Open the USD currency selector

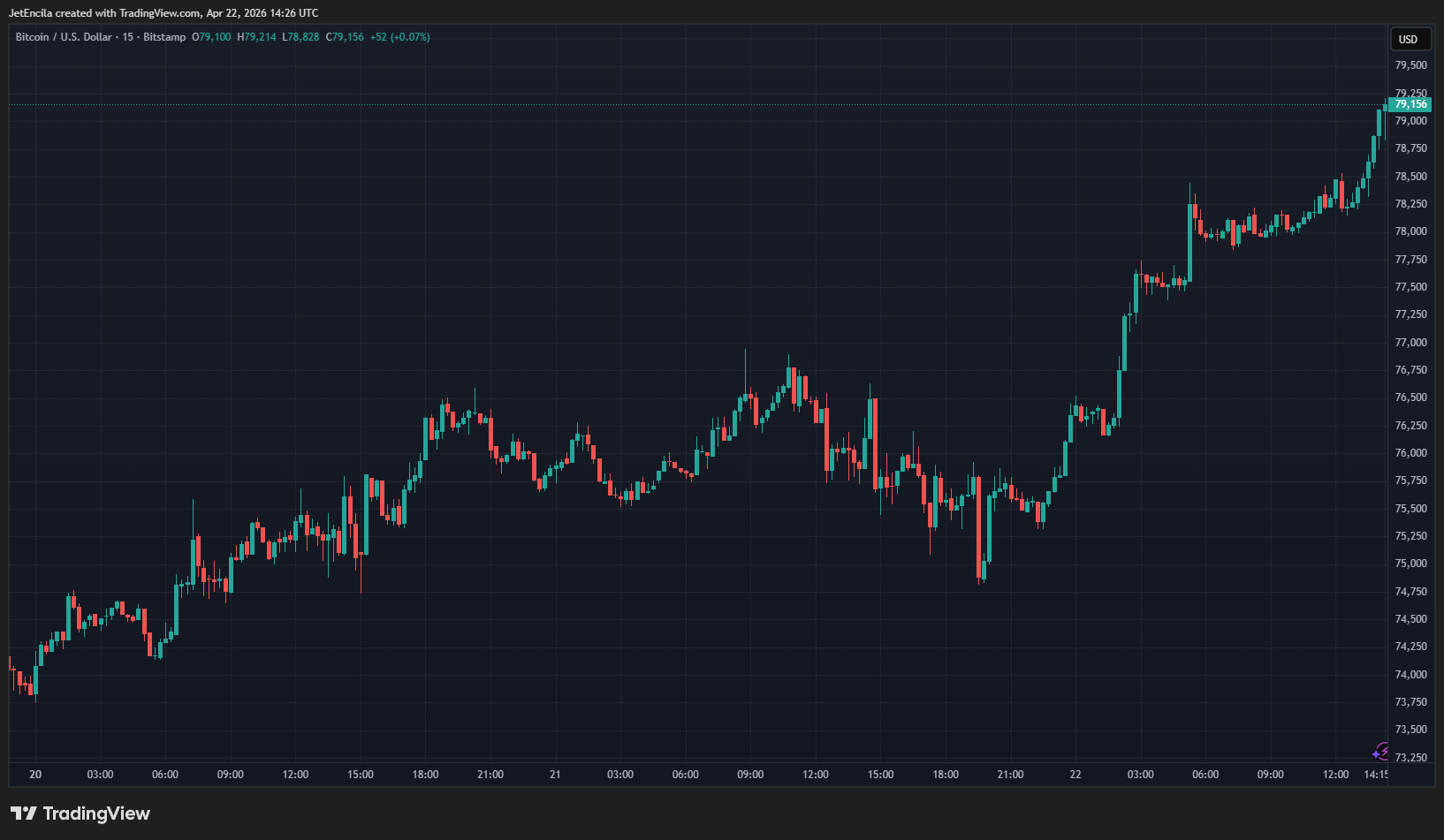(1408, 39)
